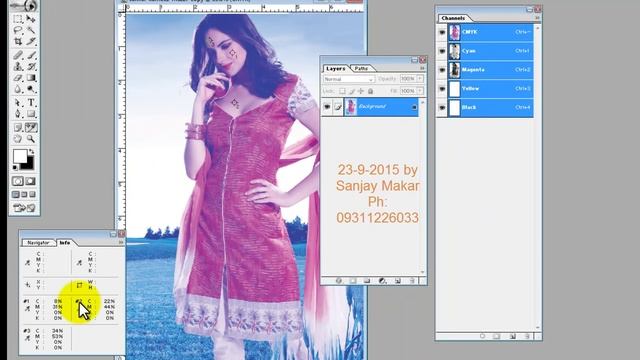Viewport: 640px width, 360px height.
Task: Select the Type tool
Action: pos(31,102)
